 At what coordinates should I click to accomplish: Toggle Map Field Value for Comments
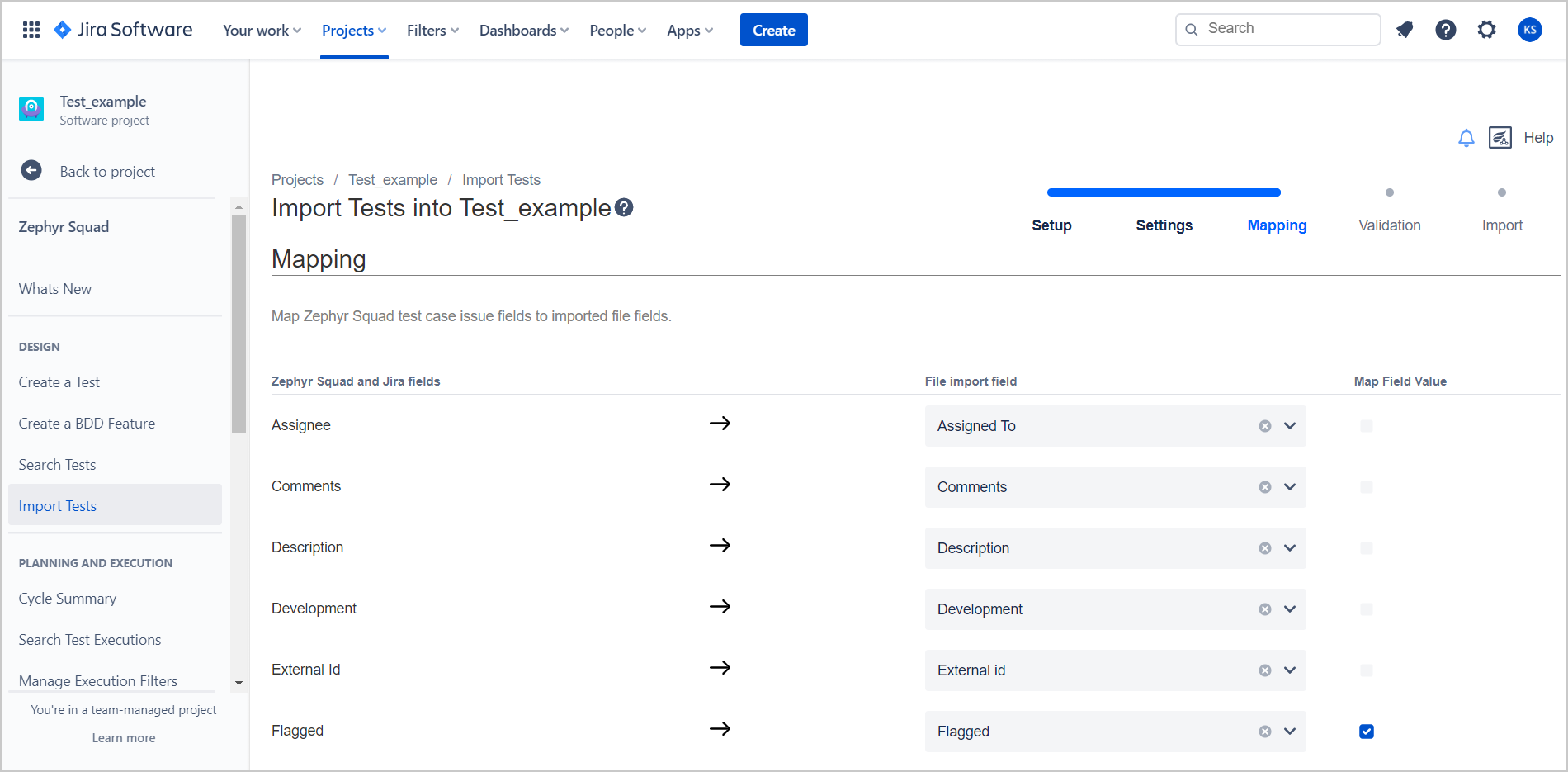[1367, 487]
